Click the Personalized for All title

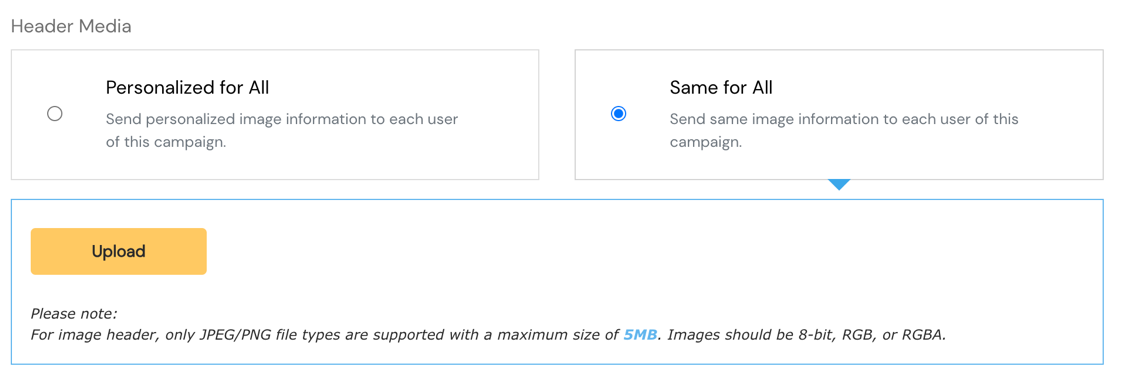pos(187,88)
